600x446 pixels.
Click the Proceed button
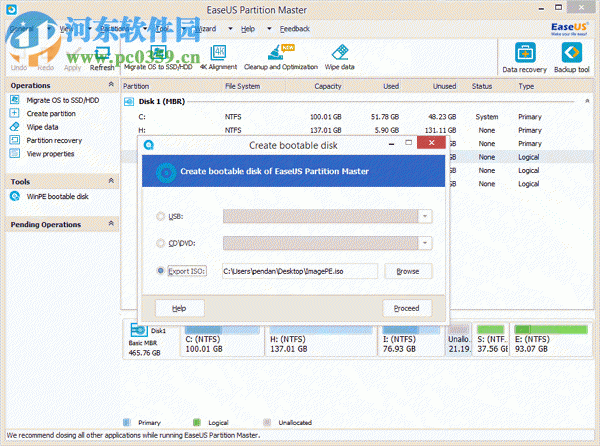click(x=406, y=308)
